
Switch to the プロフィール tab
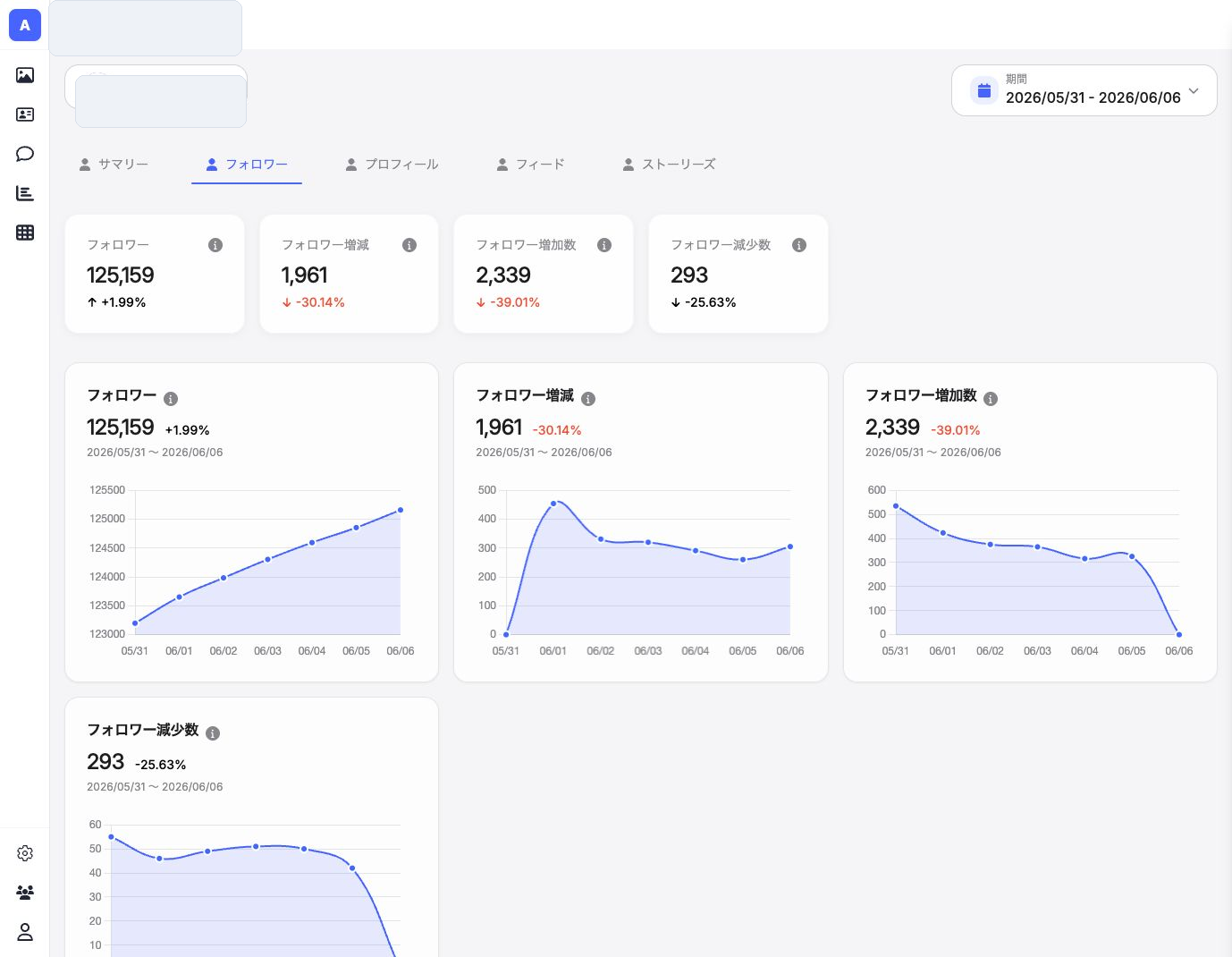(x=392, y=165)
